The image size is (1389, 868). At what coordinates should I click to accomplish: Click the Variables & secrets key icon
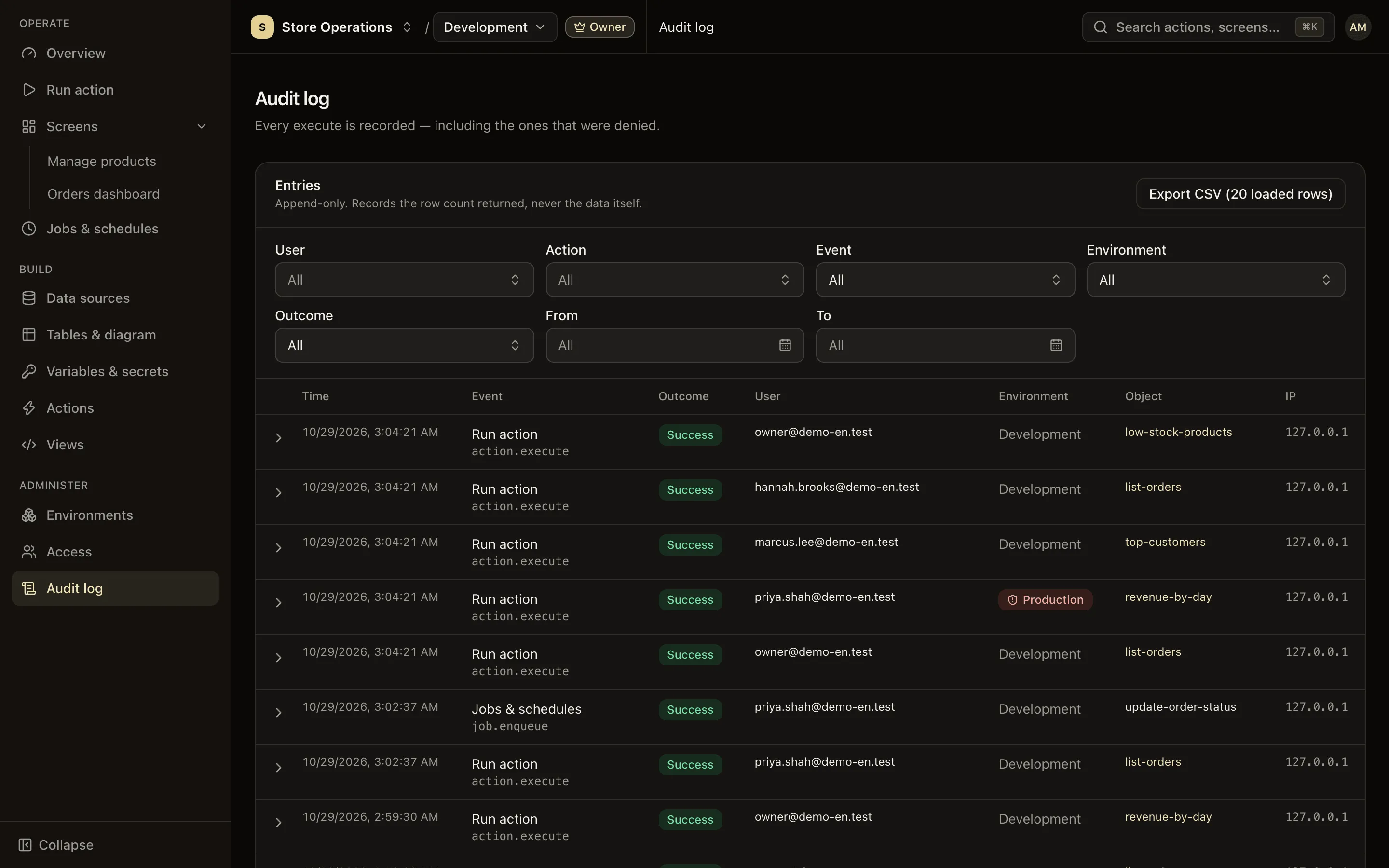(29, 371)
